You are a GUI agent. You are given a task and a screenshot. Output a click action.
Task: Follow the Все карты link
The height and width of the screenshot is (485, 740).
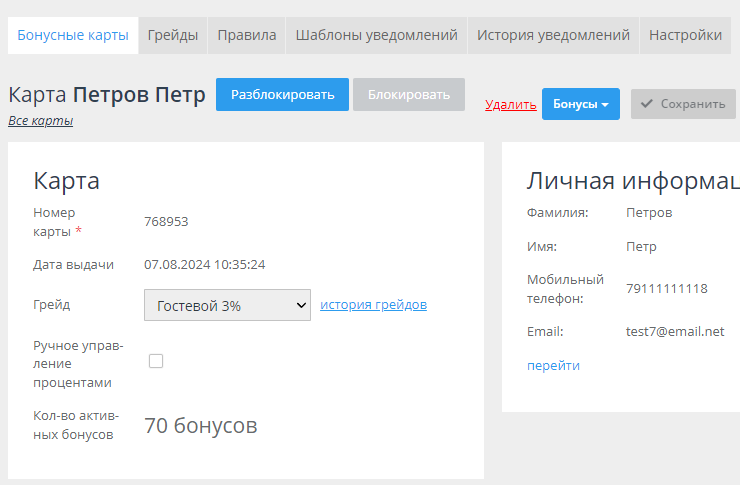point(40,121)
